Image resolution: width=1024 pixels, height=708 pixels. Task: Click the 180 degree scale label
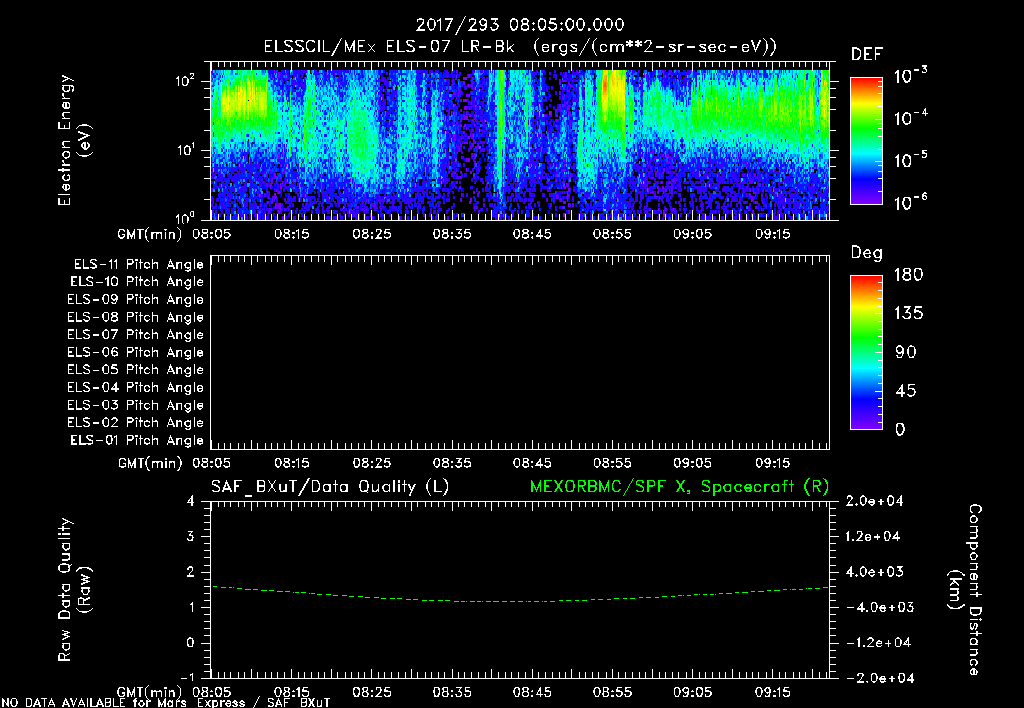point(908,274)
